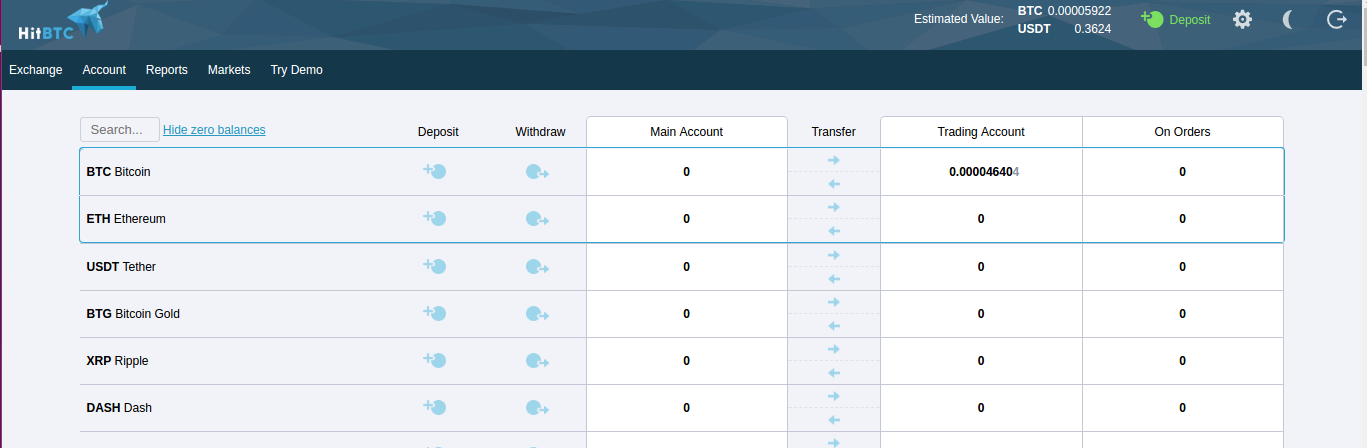Toggle night mode moon icon

(1289, 19)
